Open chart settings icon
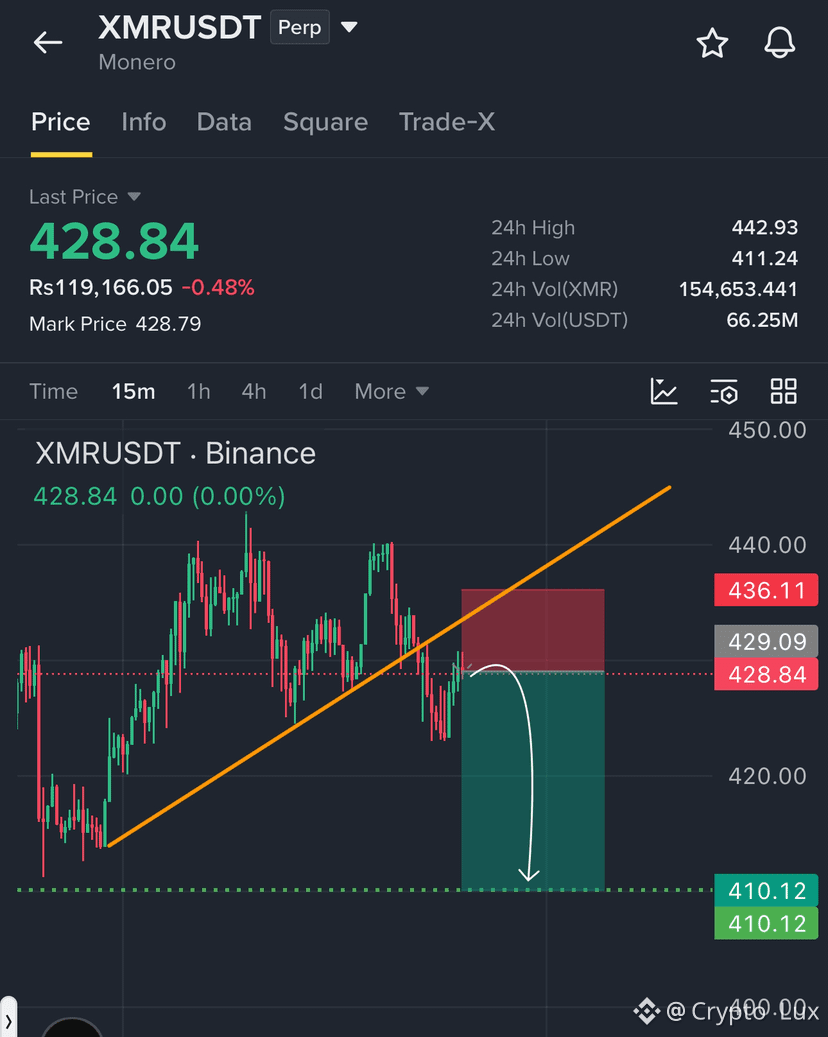This screenshot has height=1037, width=828. [x=724, y=392]
